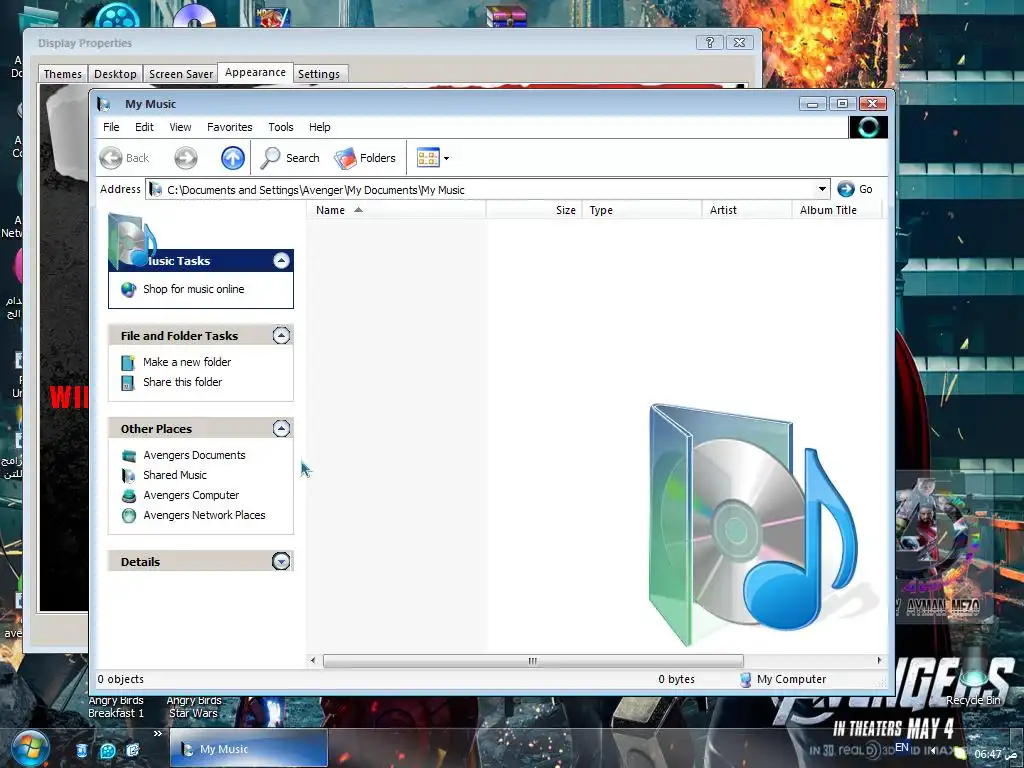Expand the Details panel
Viewport: 1024px width, 768px height.
[281, 561]
